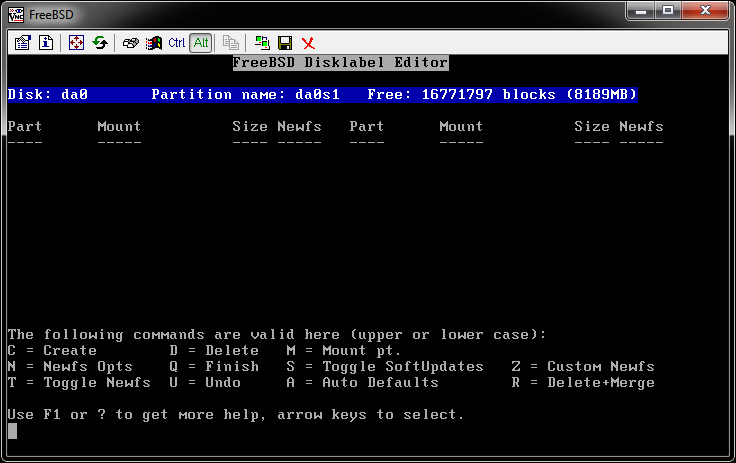Save connection with the floppy disk icon
The image size is (736, 463).
pos(285,43)
